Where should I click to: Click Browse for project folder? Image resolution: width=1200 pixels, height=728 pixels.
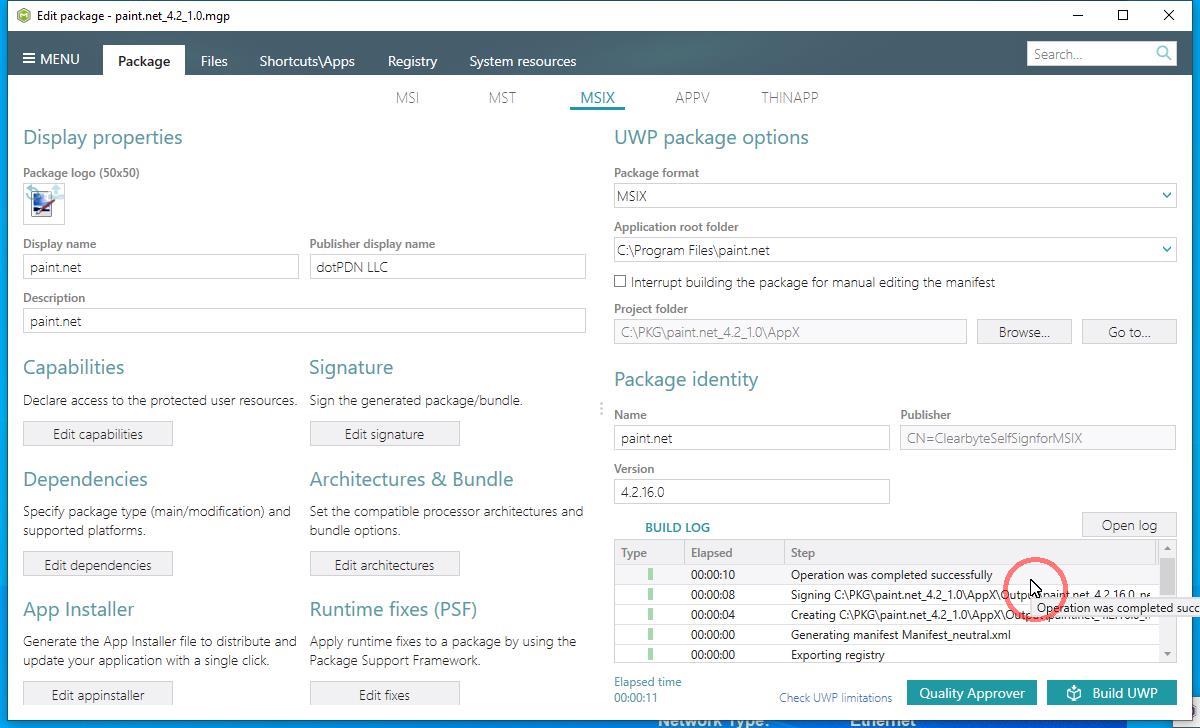click(1023, 332)
